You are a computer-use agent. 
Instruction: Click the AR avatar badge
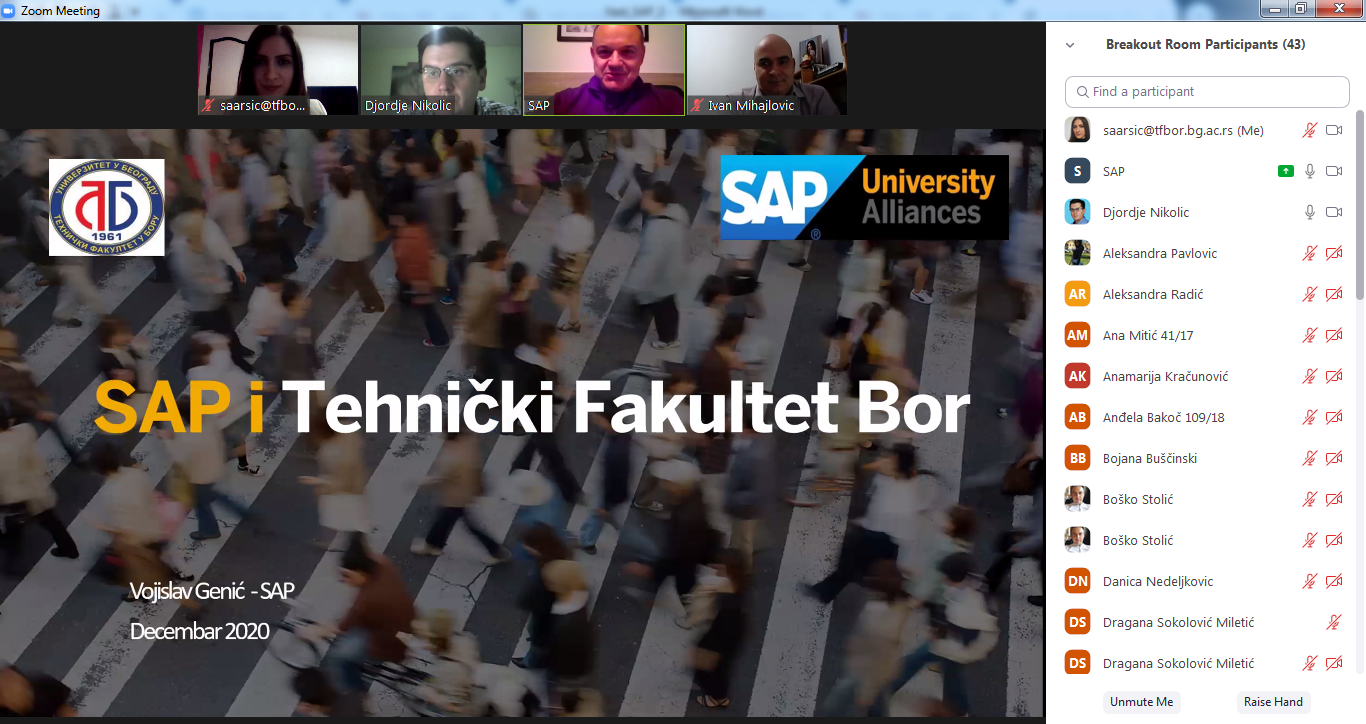(1077, 294)
